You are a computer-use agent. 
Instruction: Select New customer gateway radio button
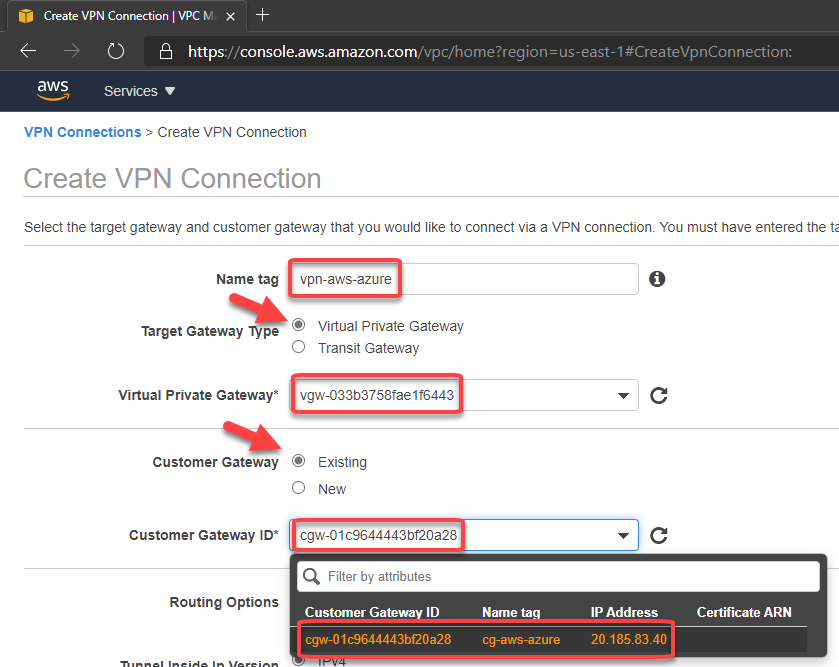pyautogui.click(x=299, y=487)
